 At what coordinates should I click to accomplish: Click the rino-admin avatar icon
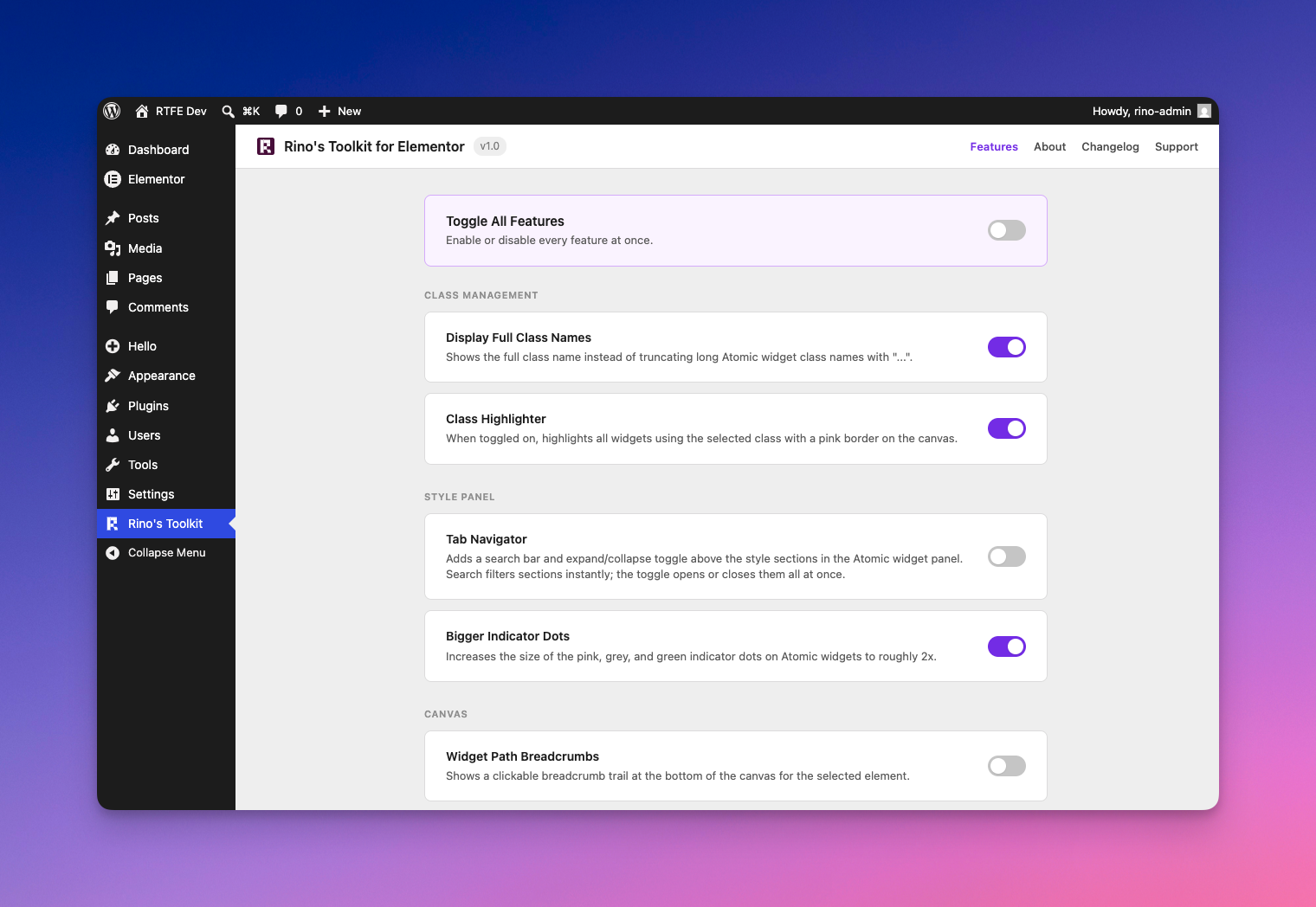(1203, 111)
